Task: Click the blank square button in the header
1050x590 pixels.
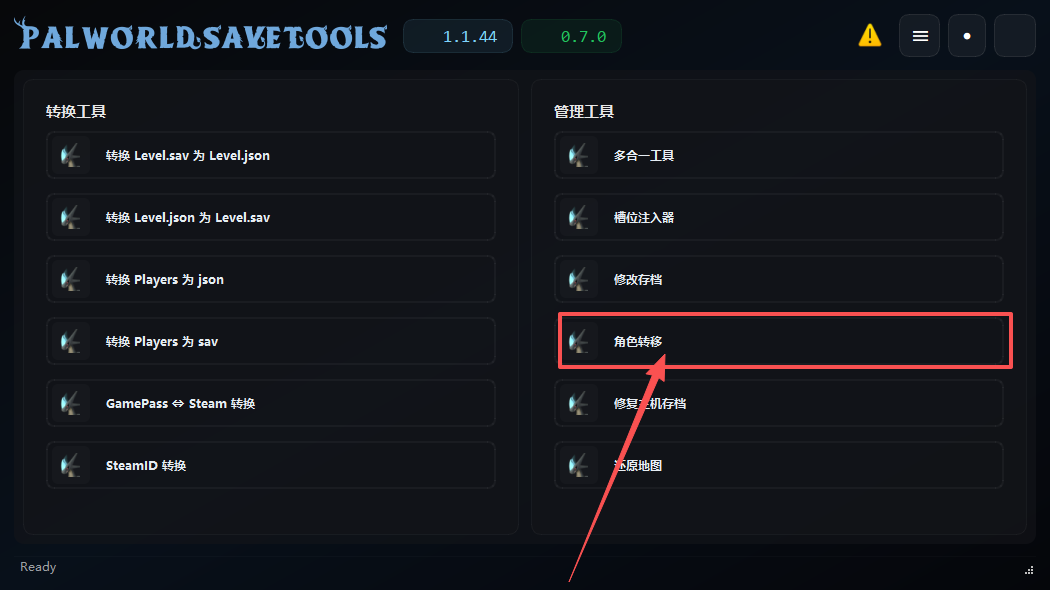Action: coord(1015,35)
